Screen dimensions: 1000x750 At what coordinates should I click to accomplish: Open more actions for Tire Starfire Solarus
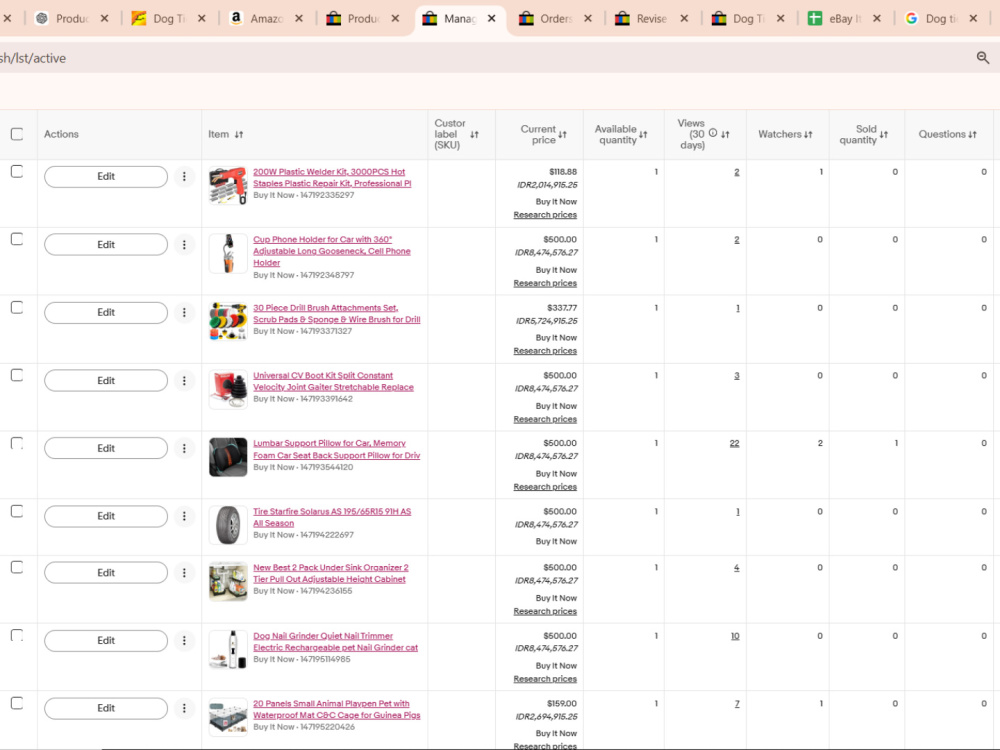point(184,516)
